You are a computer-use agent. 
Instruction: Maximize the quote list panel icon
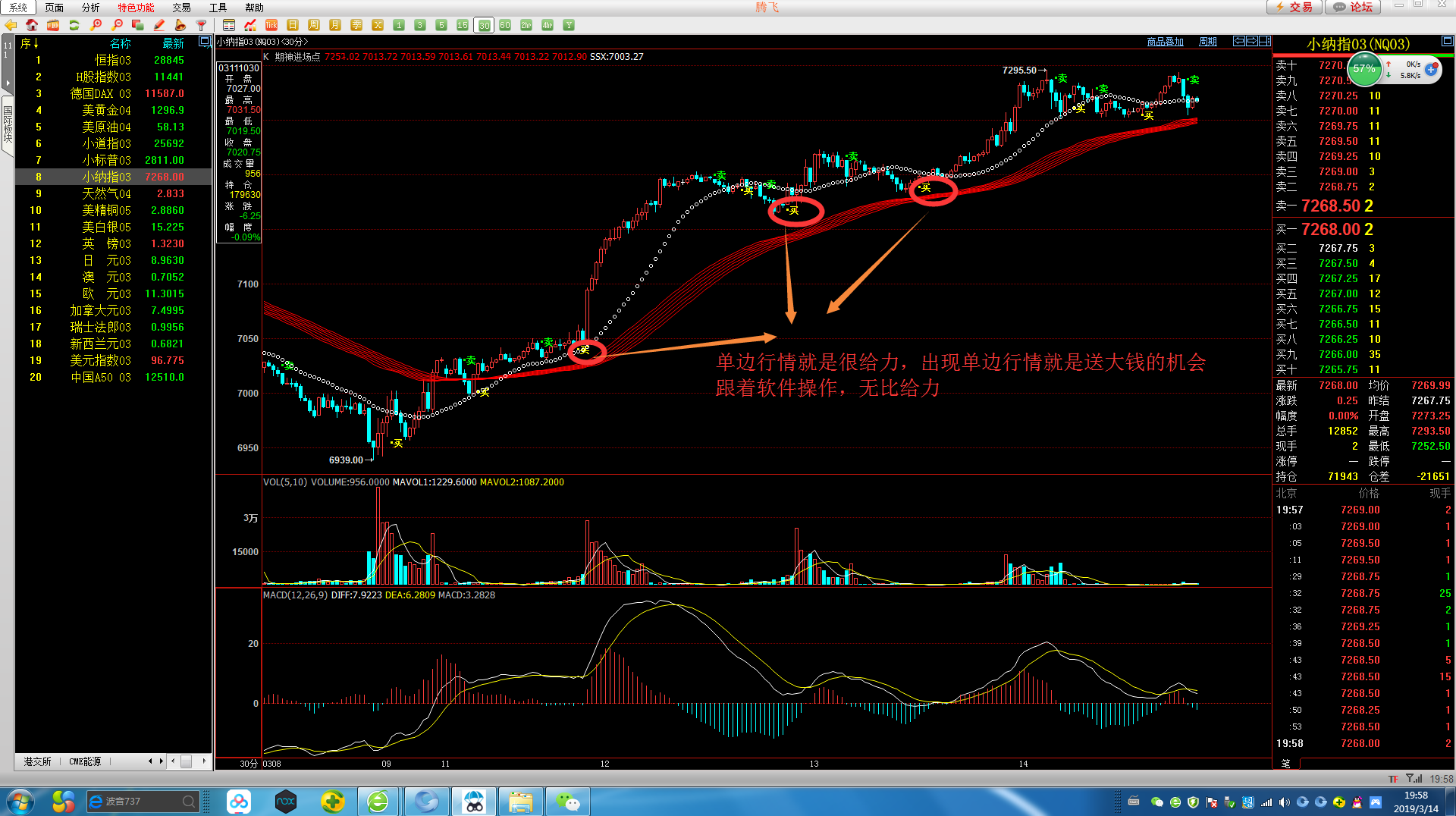click(204, 42)
